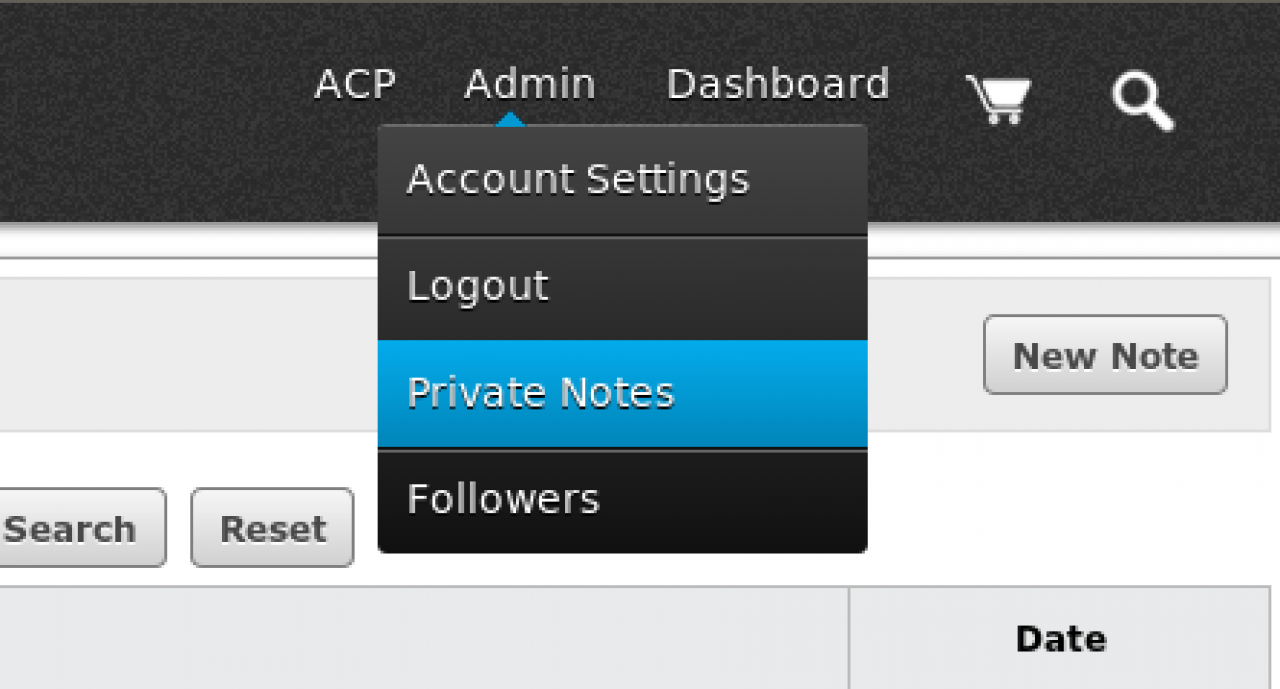Collapse the Admin dropdown menu
This screenshot has height=689, width=1280.
tap(529, 85)
